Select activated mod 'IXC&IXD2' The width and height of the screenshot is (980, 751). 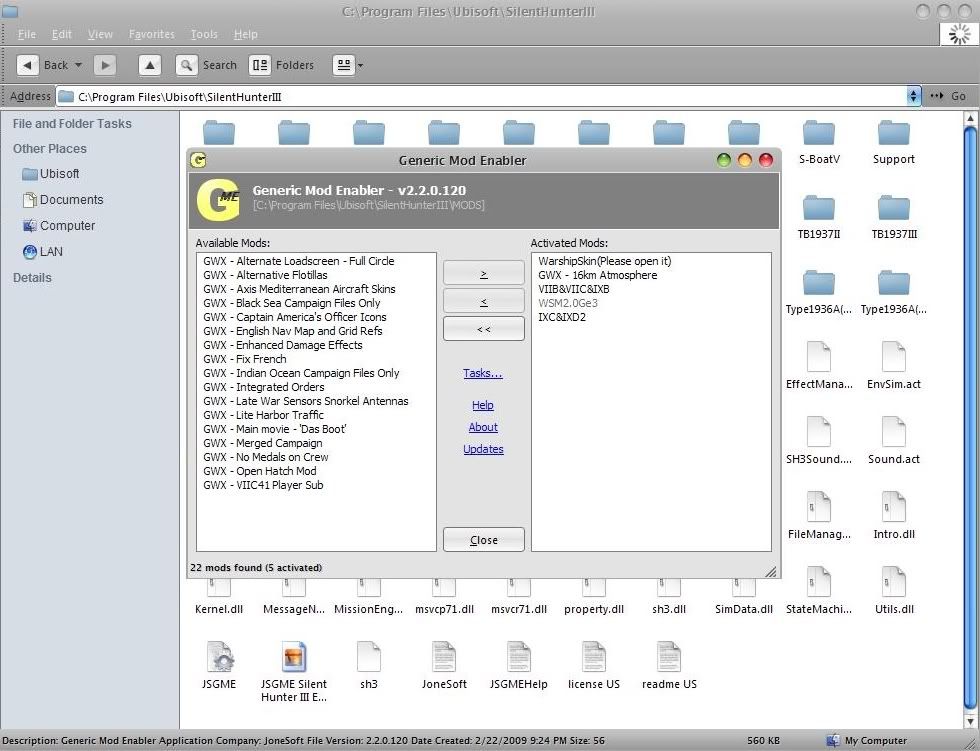point(562,317)
